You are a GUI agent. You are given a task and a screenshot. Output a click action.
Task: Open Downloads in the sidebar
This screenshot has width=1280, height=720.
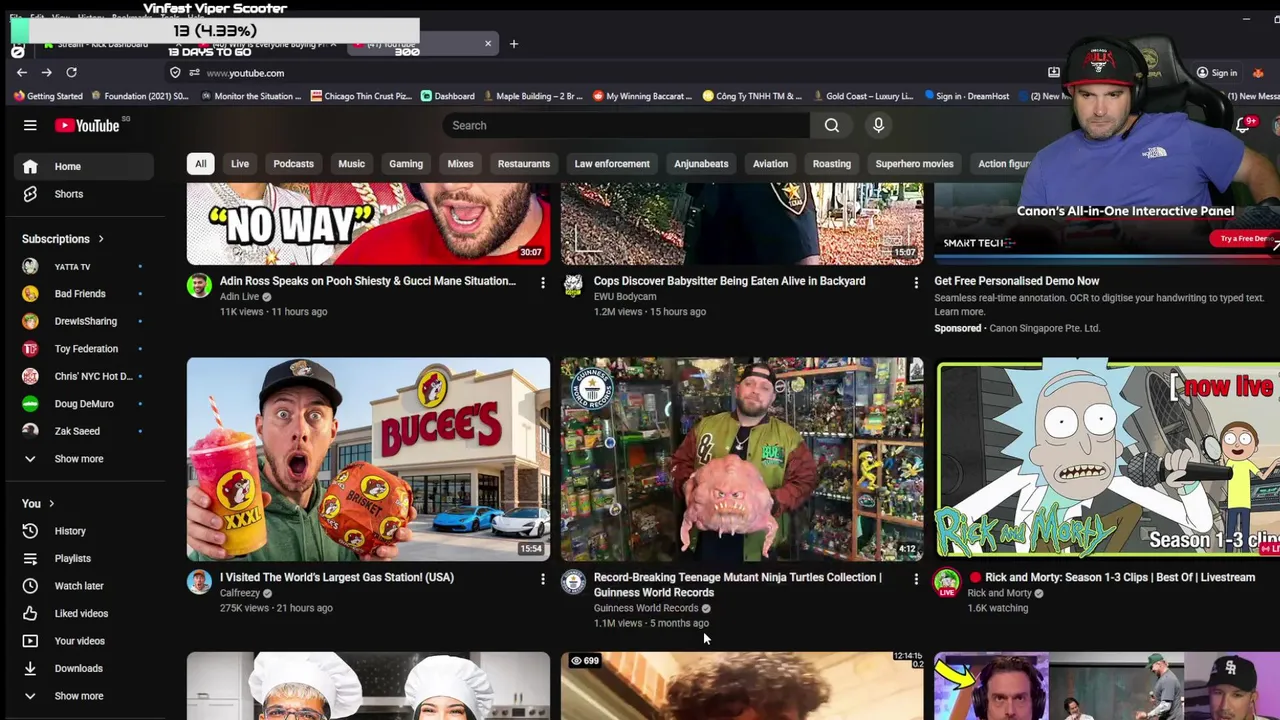pos(84,668)
